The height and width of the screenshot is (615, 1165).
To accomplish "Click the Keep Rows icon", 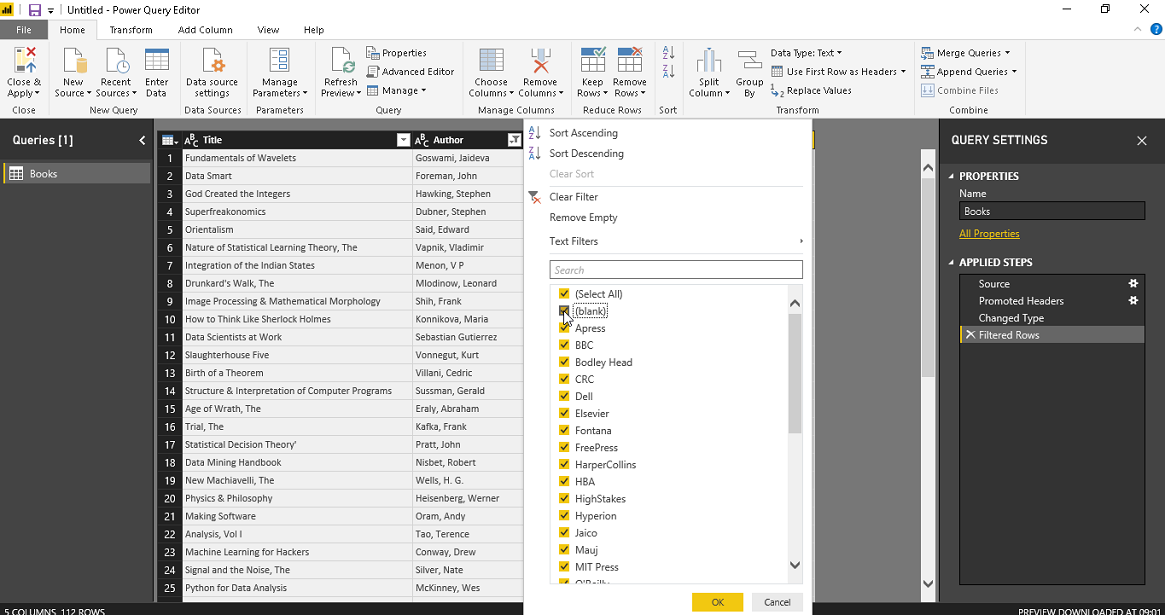I will pos(593,60).
